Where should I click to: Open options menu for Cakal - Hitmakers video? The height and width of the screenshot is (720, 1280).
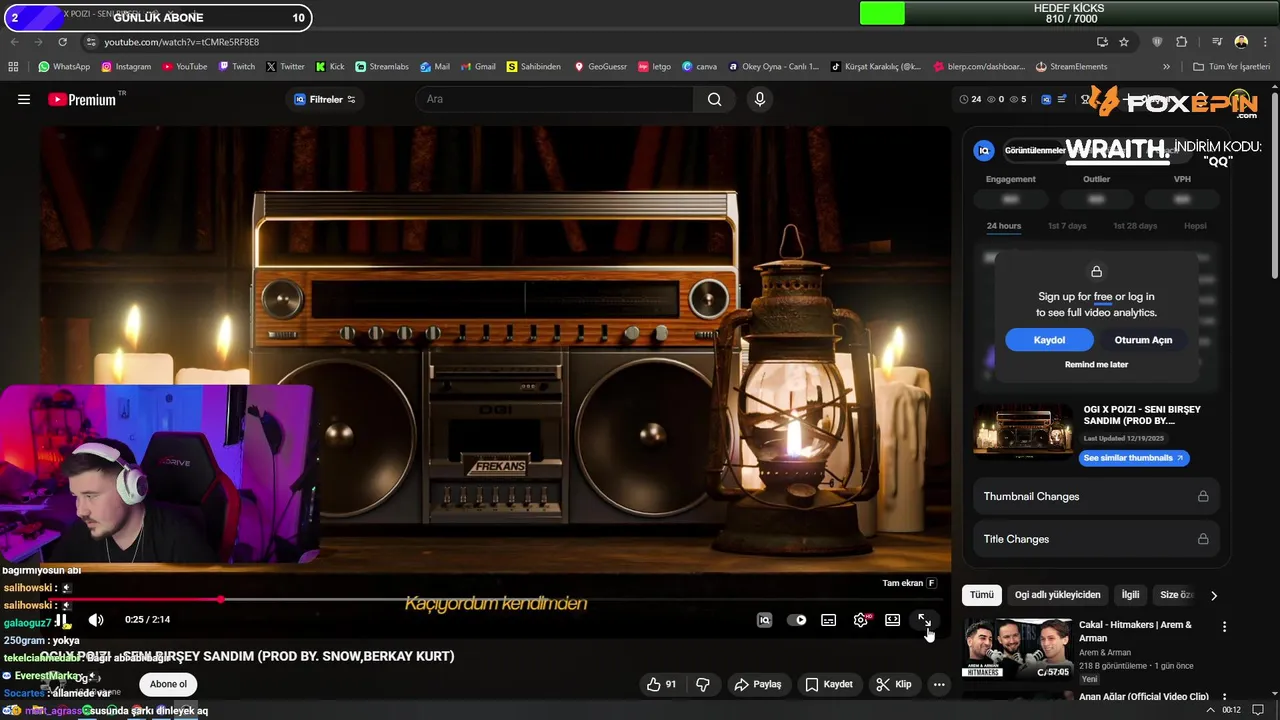1224,627
